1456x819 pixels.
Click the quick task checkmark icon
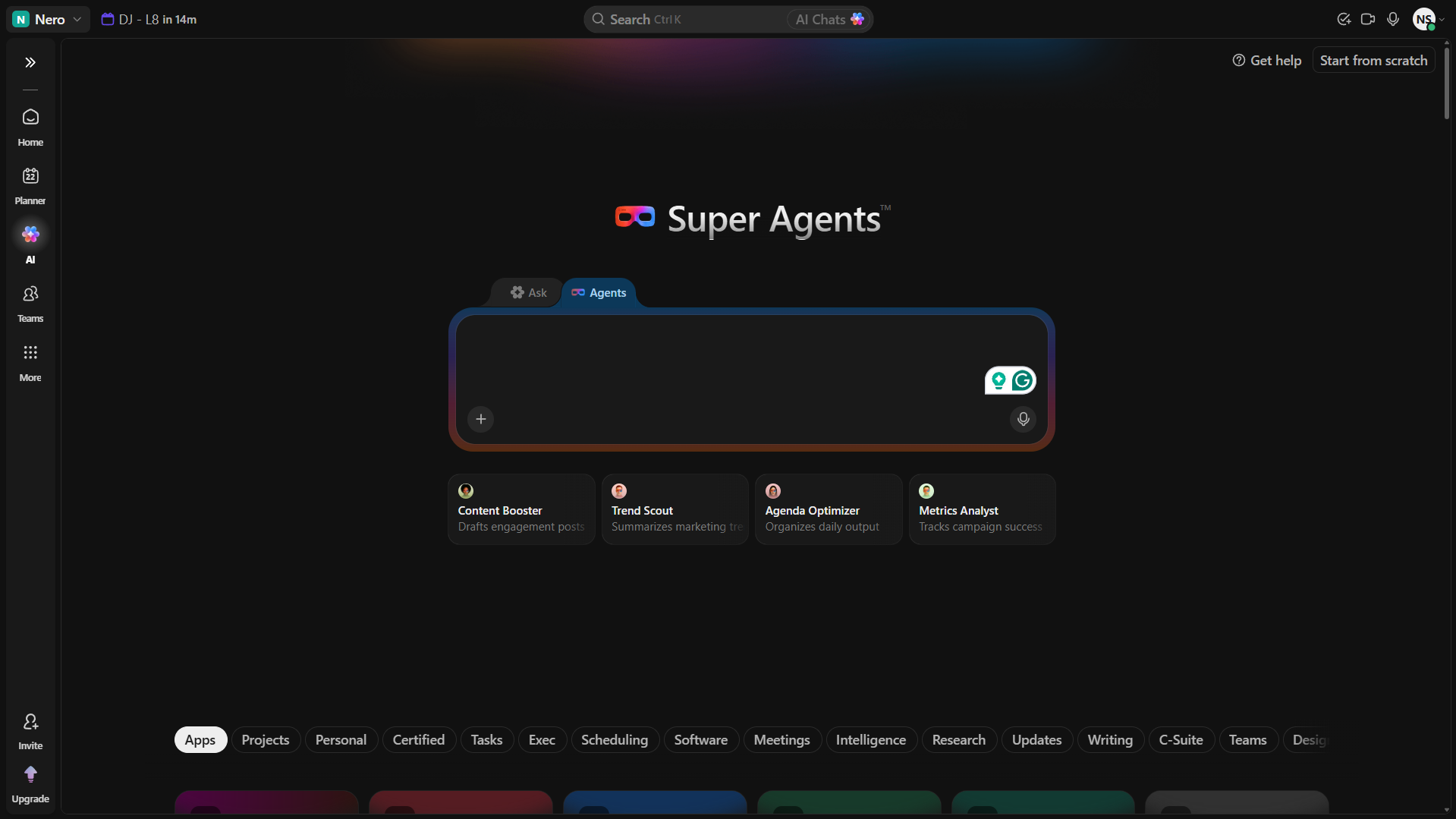pos(1344,19)
